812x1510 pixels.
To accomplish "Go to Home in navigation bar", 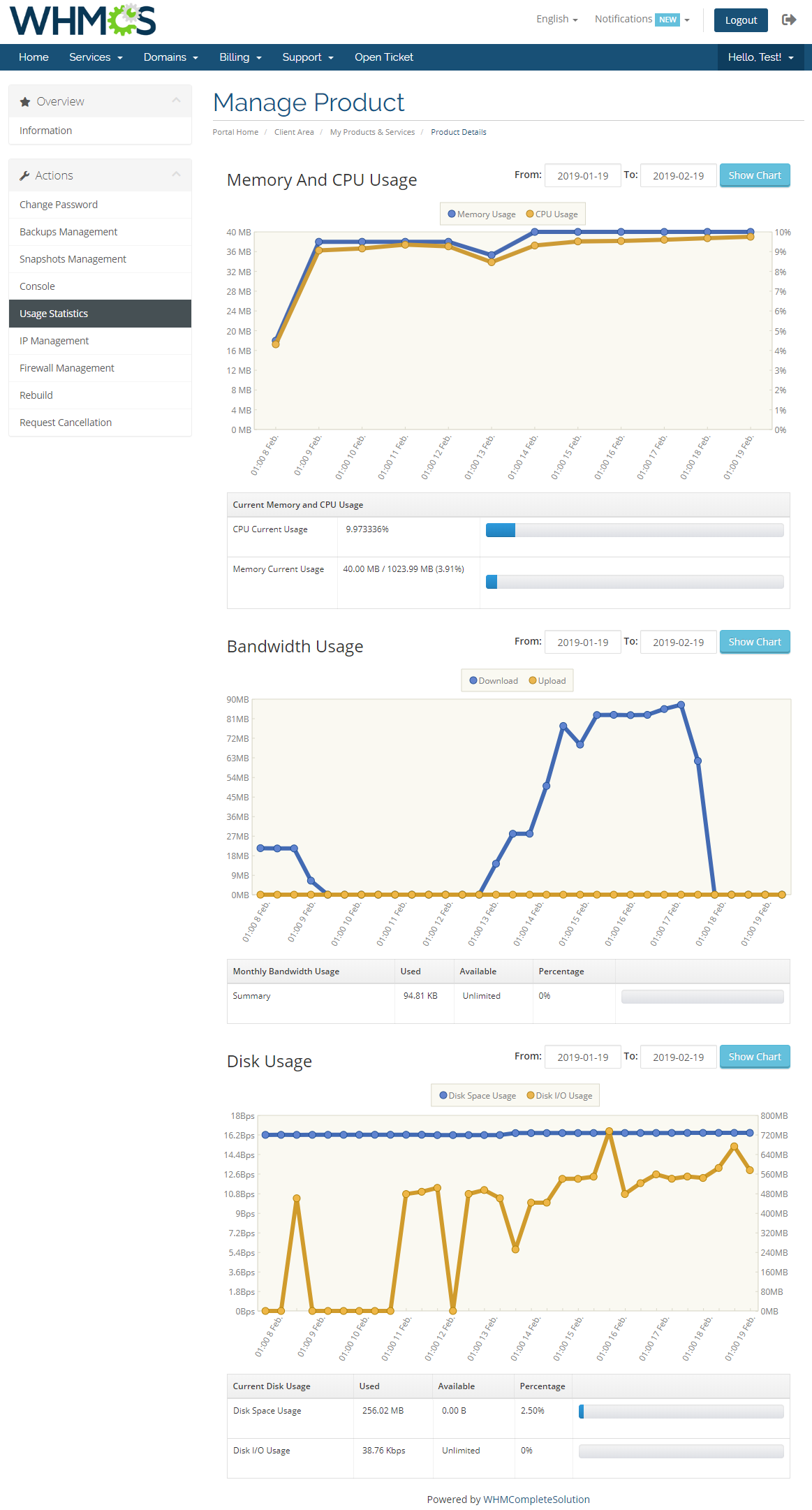I will click(34, 57).
